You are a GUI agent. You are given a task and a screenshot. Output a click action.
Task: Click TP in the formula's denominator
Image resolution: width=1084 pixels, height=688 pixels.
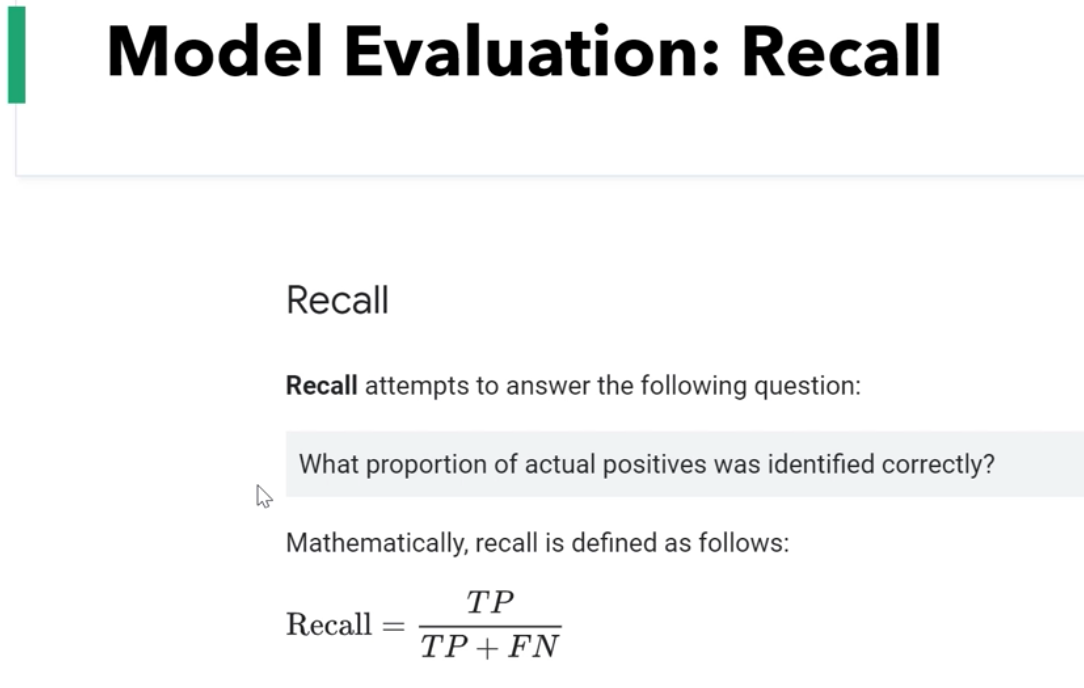(x=443, y=647)
